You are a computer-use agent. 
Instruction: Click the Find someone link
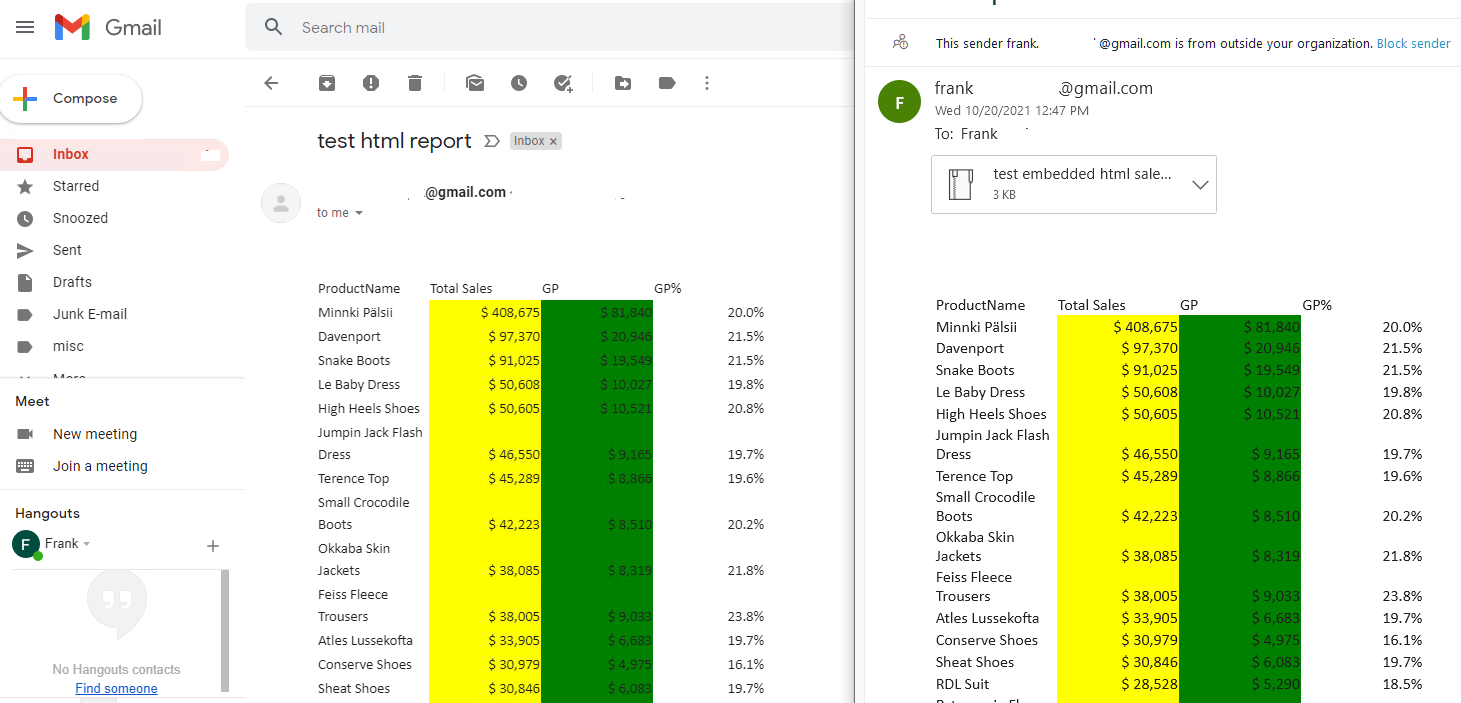point(116,688)
